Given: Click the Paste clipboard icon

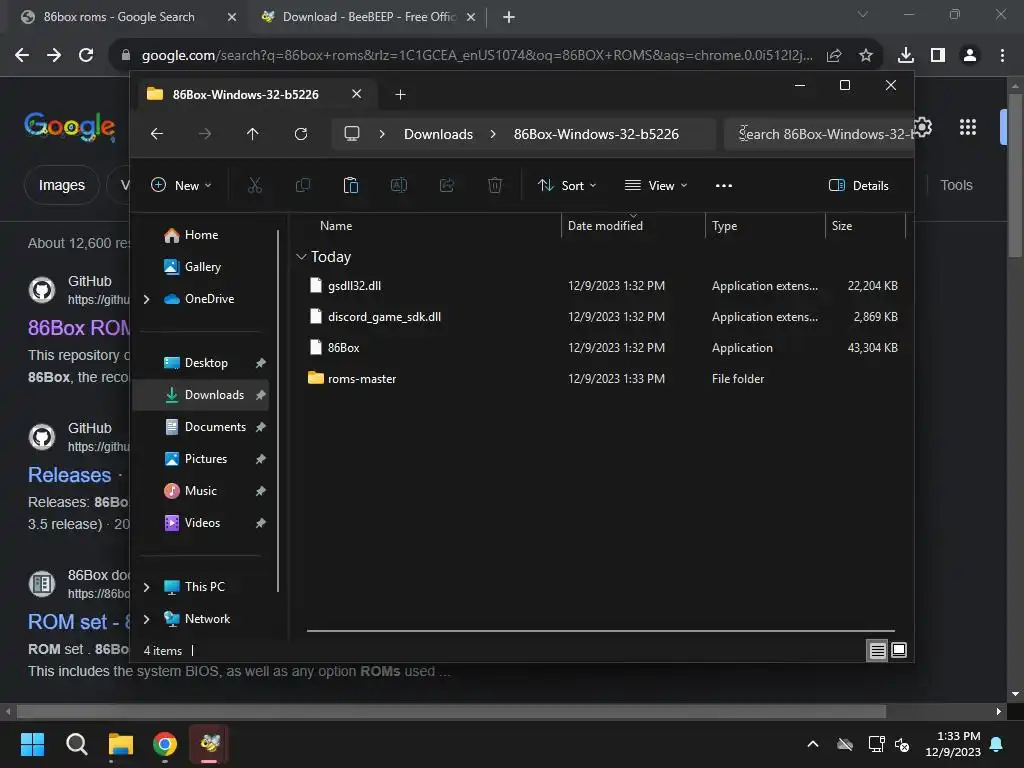Looking at the screenshot, I should pos(351,185).
